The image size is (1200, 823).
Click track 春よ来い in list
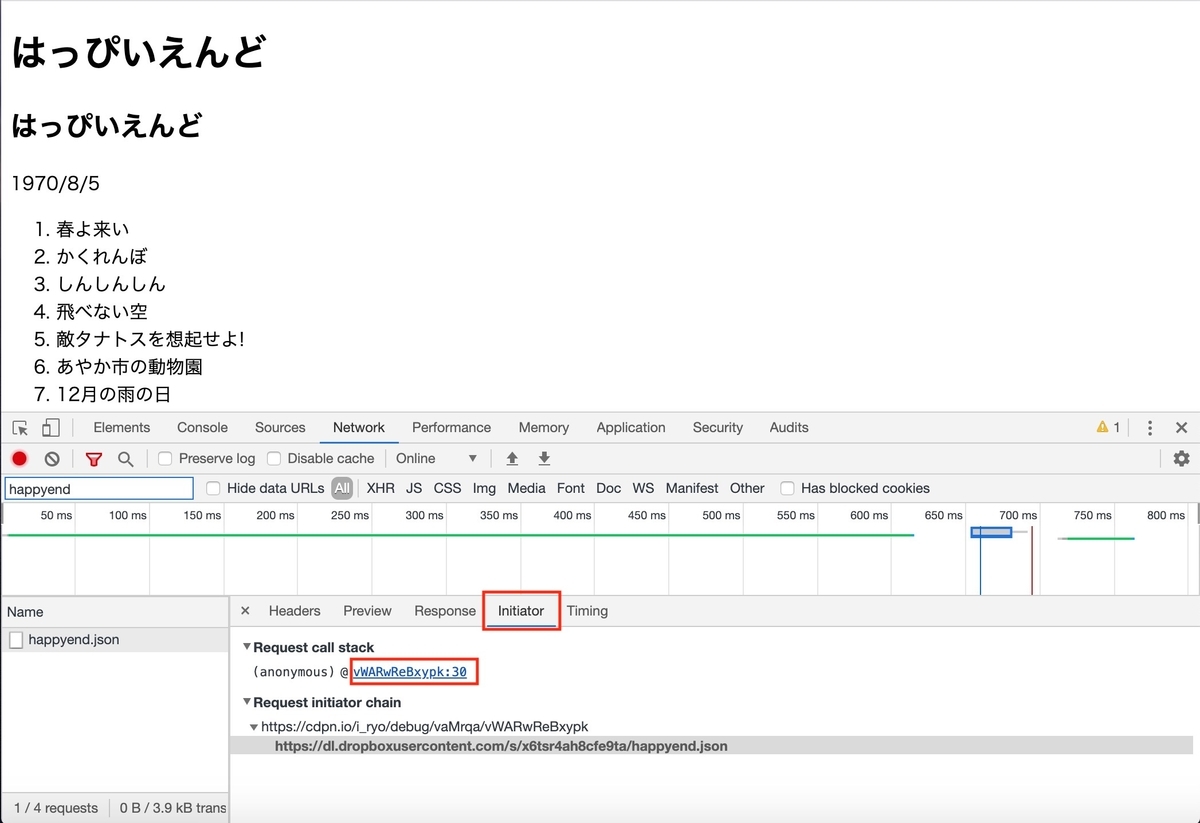[x=93, y=229]
